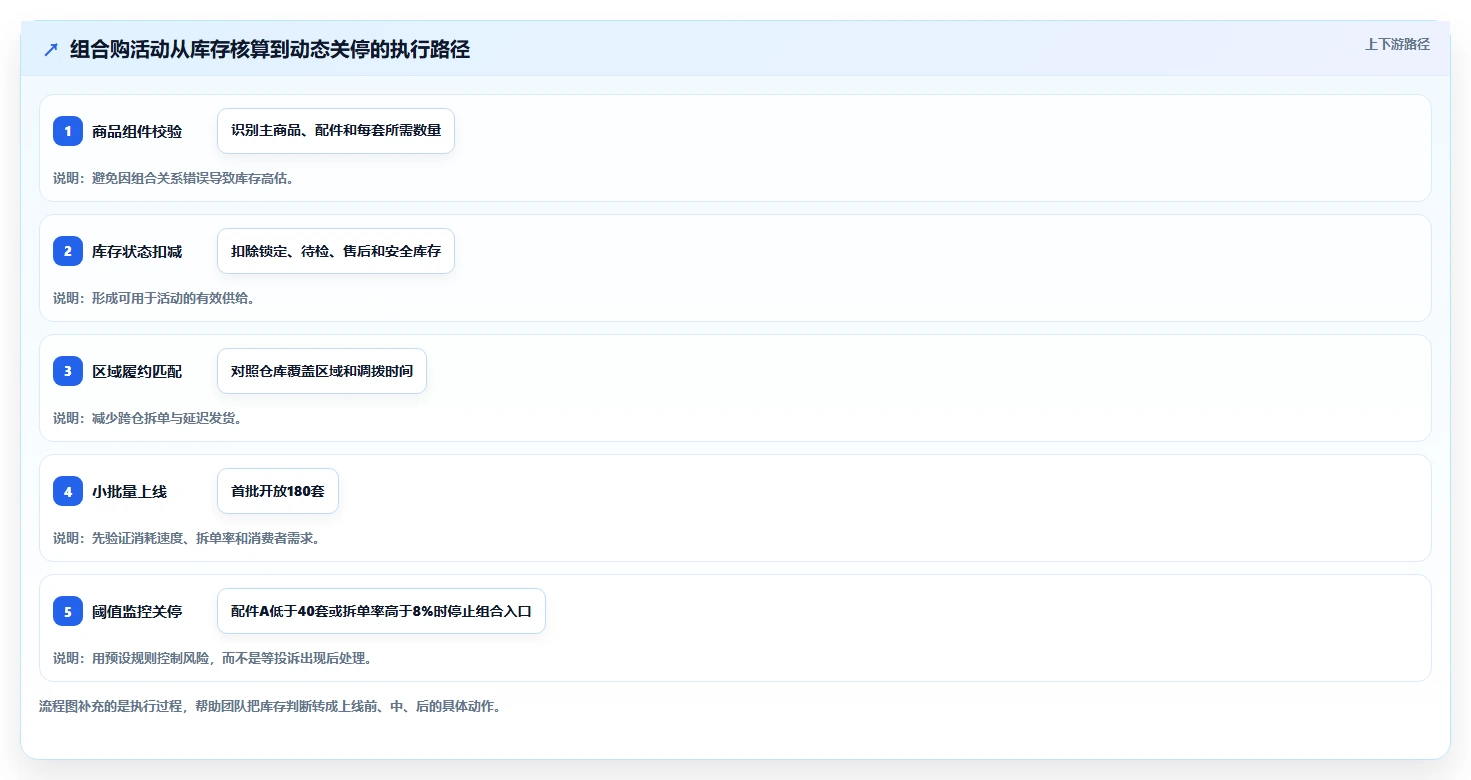Click step number badge 5
The image size is (1471, 780).
[68, 611]
